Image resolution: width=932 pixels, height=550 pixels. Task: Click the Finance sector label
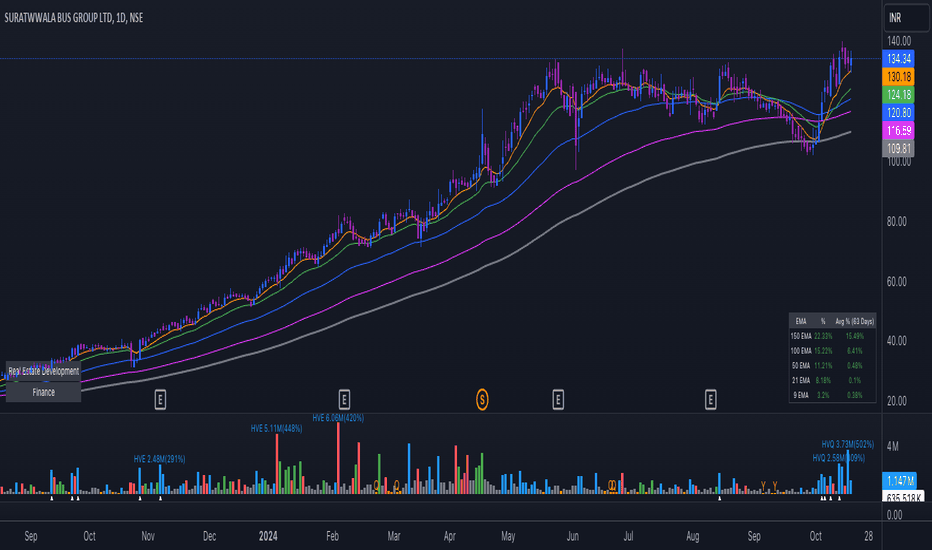point(43,392)
